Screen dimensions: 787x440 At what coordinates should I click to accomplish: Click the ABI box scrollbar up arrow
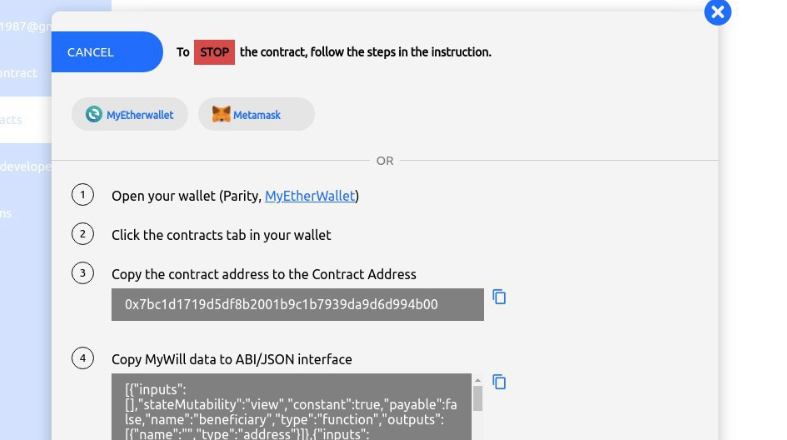point(478,380)
